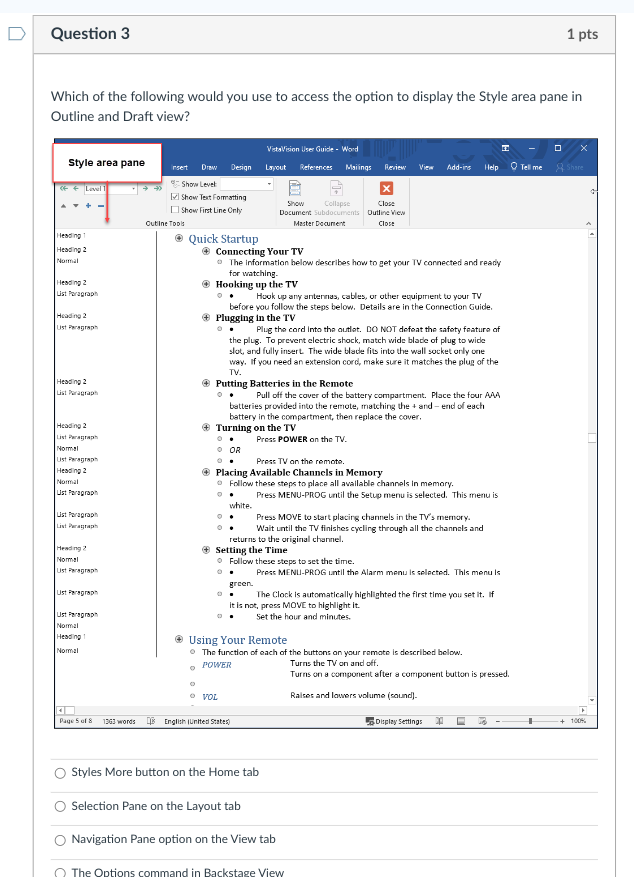The height and width of the screenshot is (877, 634).
Task: Click the blue plus Expand icon
Action: point(88,206)
